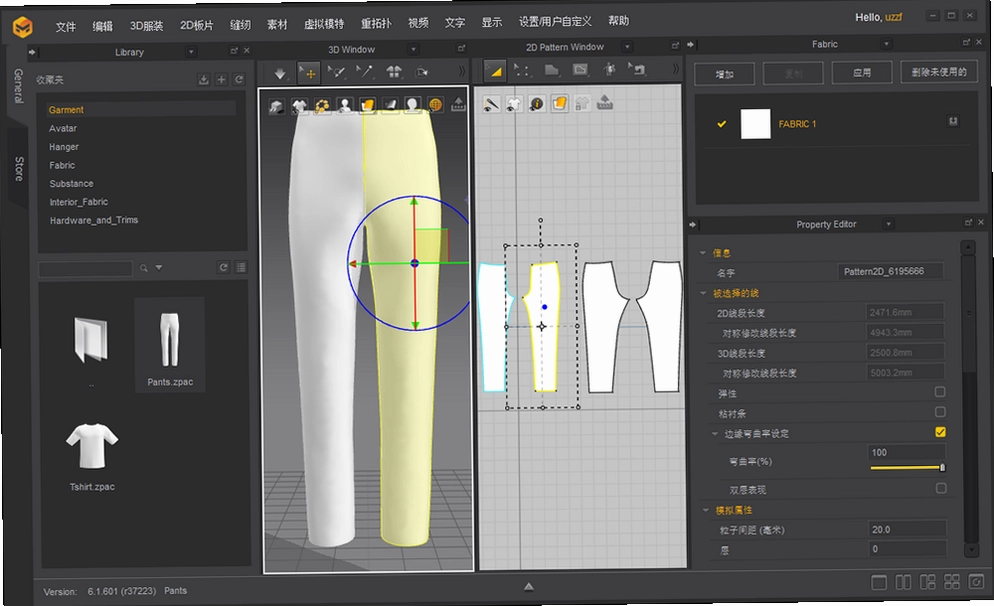Toggle garment visibility in 3D view

coord(300,106)
